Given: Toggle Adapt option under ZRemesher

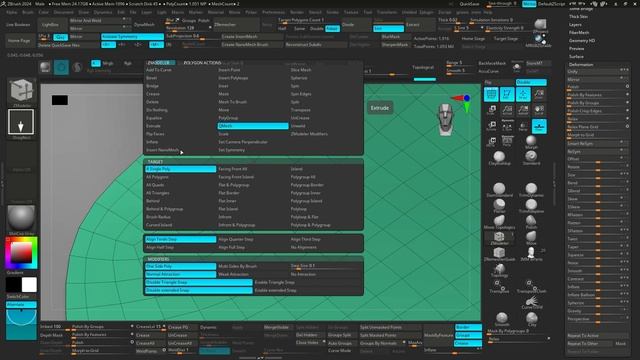Looking at the screenshot, I should point(332,29).
